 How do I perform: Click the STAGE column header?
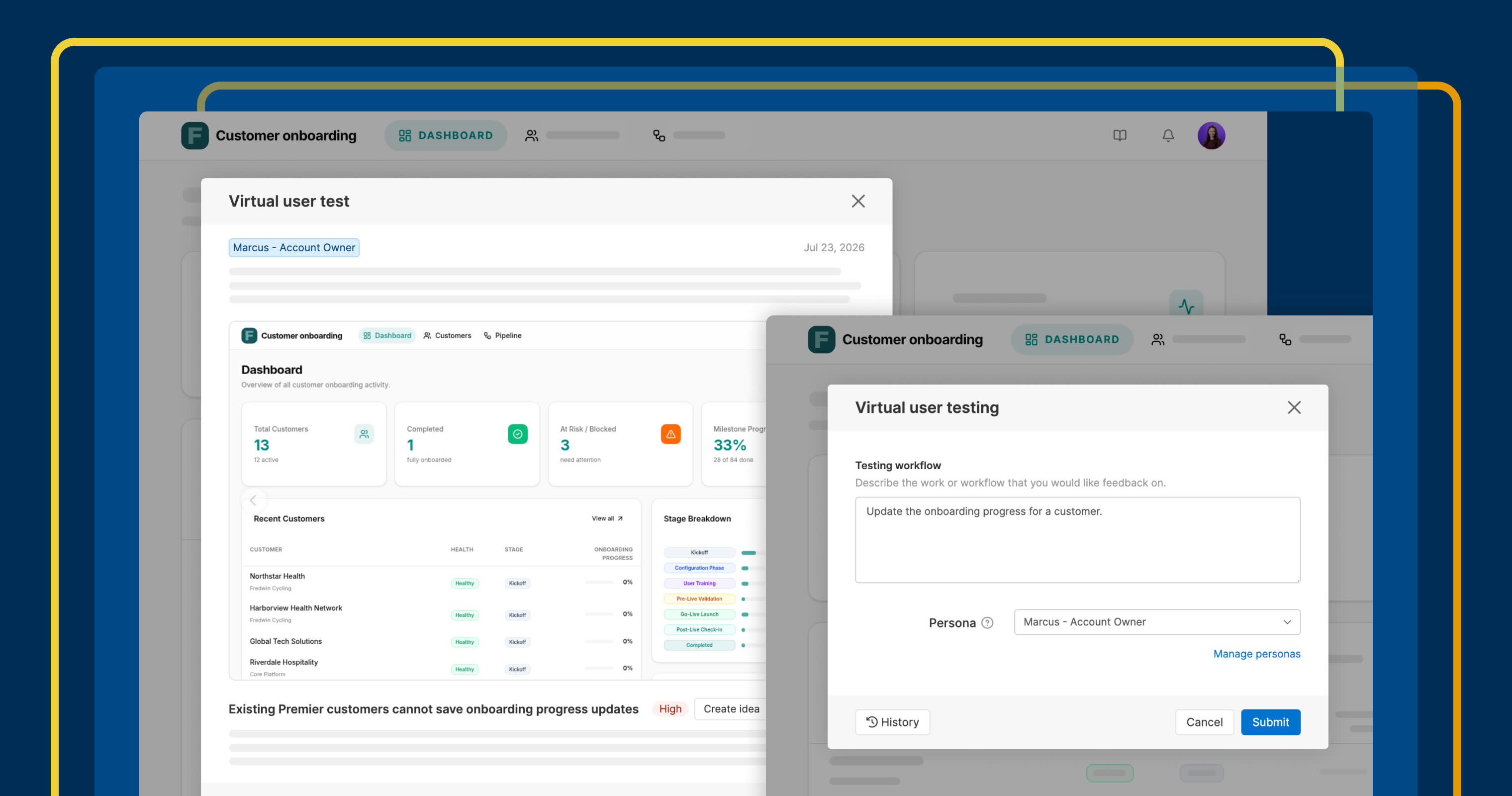coord(514,549)
